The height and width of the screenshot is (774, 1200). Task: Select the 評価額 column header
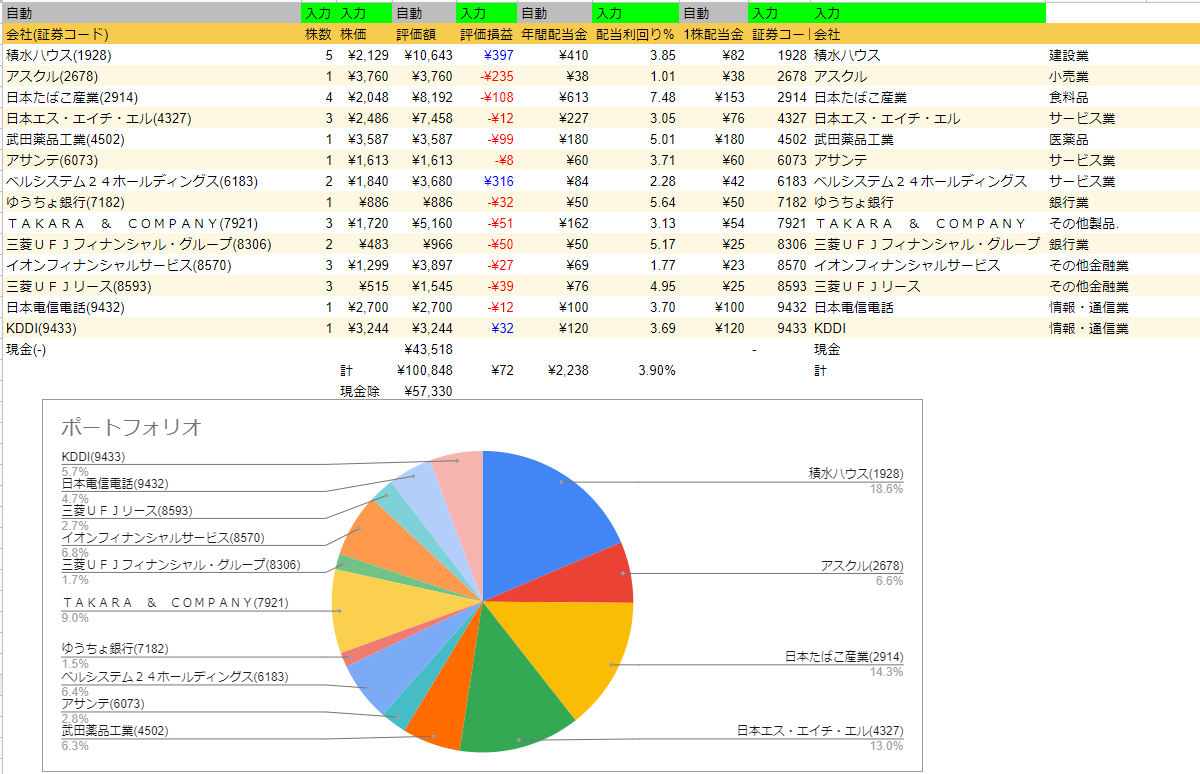423,35
